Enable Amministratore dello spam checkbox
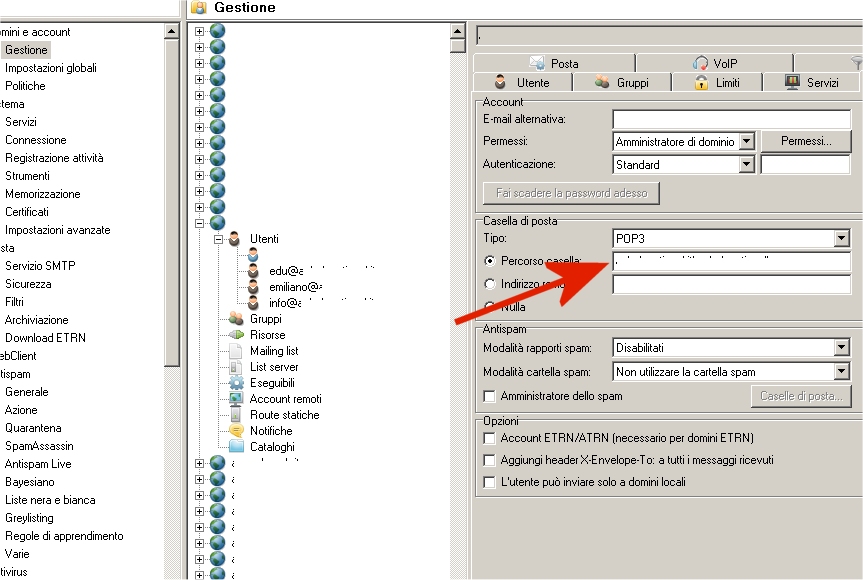863x580 pixels. tap(489, 396)
